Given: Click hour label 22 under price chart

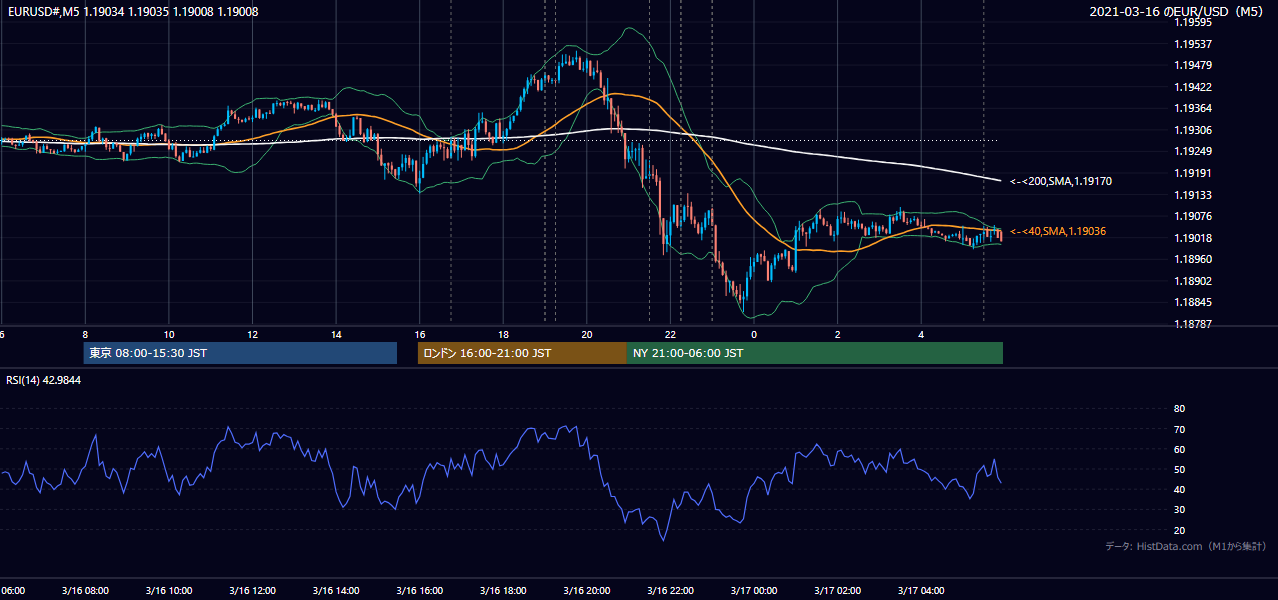Looking at the screenshot, I should click(672, 334).
